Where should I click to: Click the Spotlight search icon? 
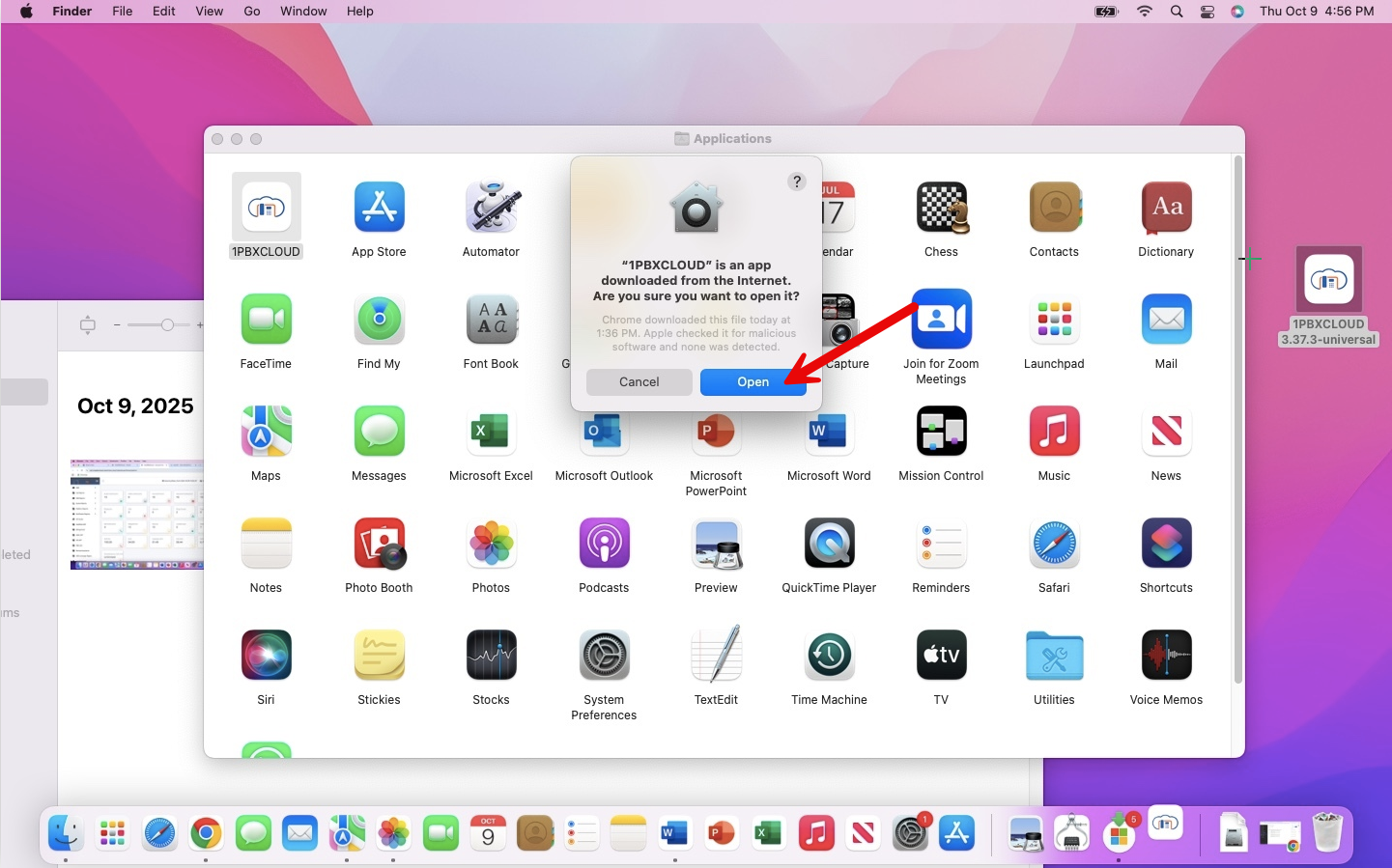pyautogui.click(x=1176, y=12)
